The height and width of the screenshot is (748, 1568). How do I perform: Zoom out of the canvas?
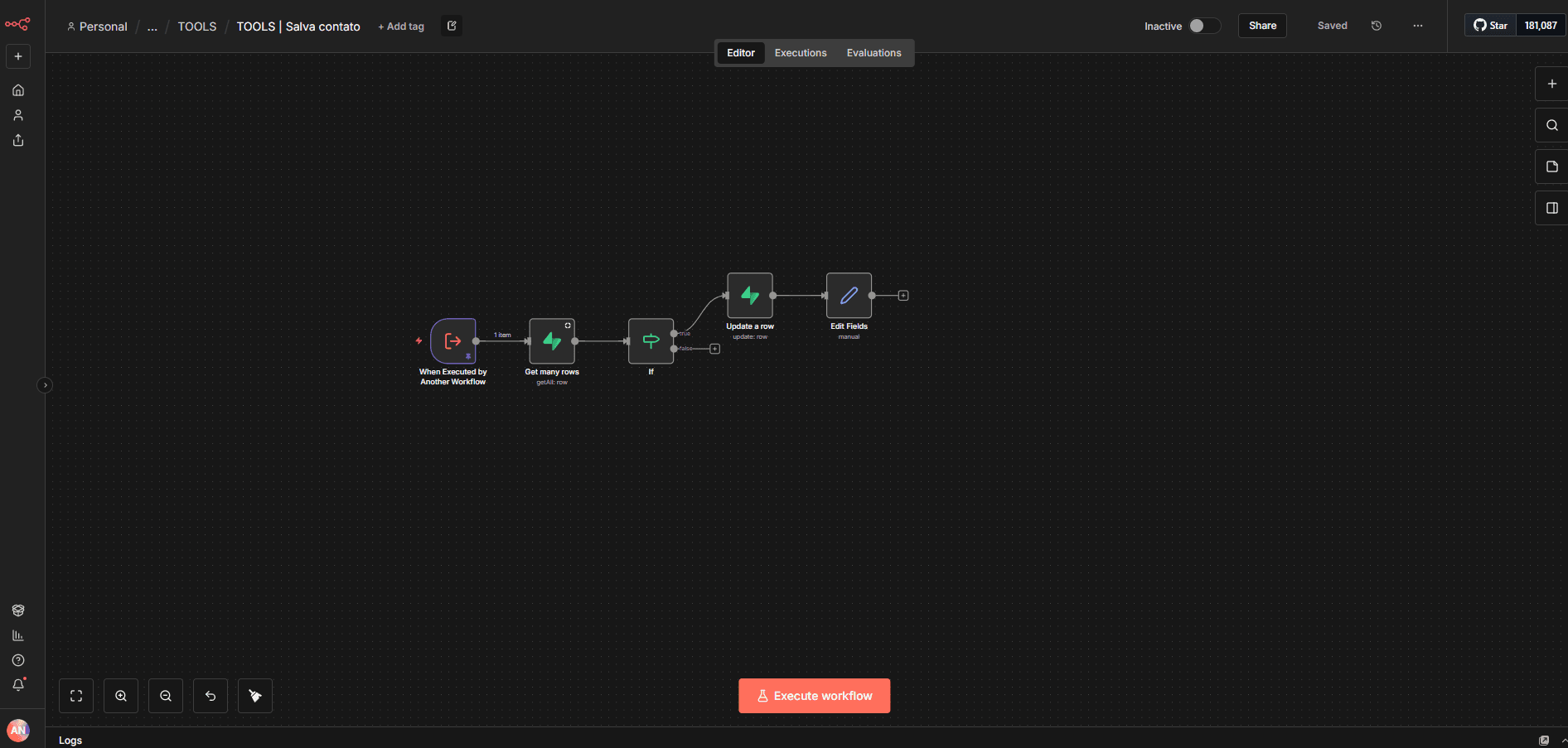pyautogui.click(x=166, y=696)
